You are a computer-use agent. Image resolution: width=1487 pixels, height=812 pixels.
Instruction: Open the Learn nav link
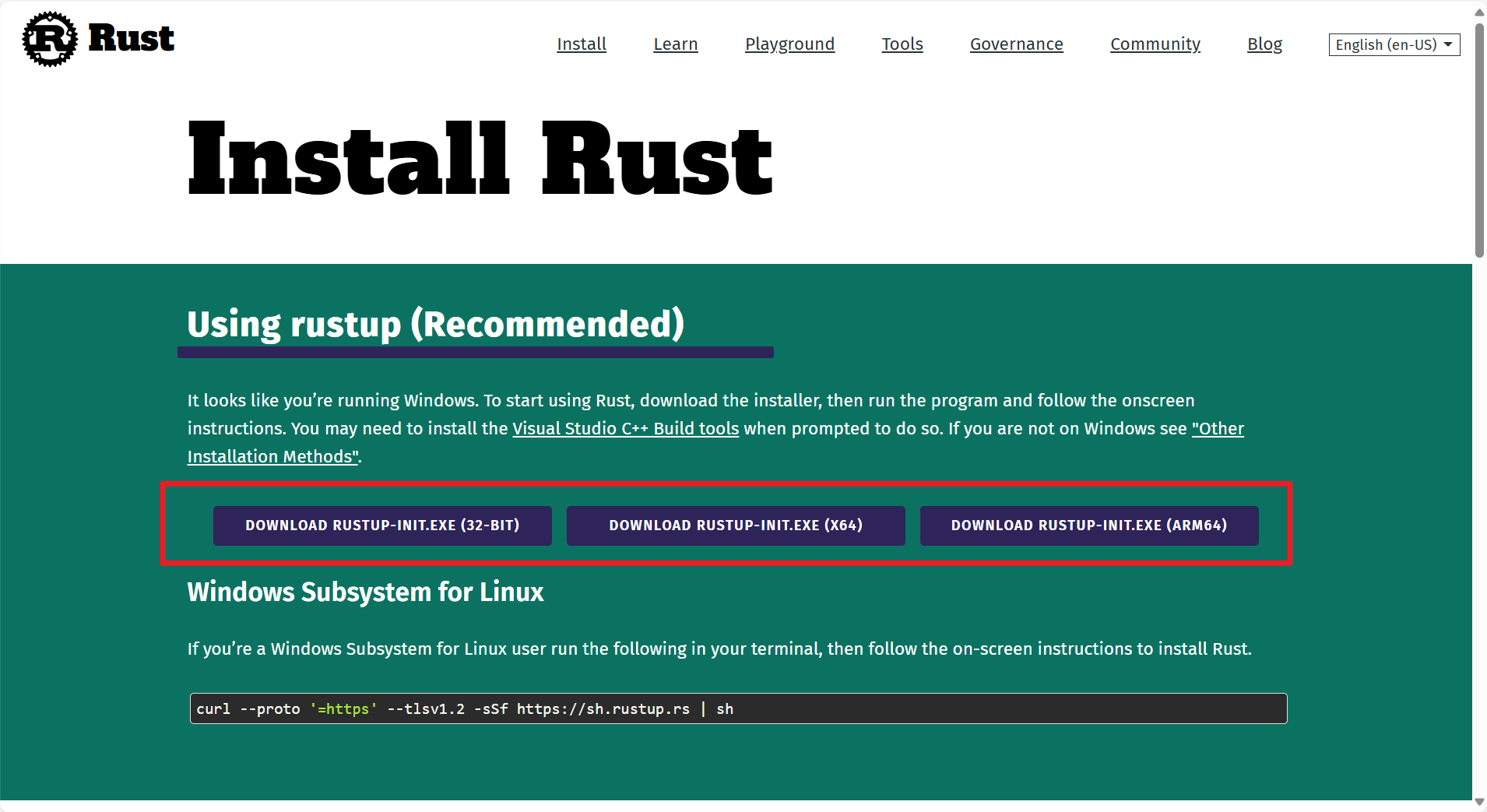pyautogui.click(x=676, y=44)
